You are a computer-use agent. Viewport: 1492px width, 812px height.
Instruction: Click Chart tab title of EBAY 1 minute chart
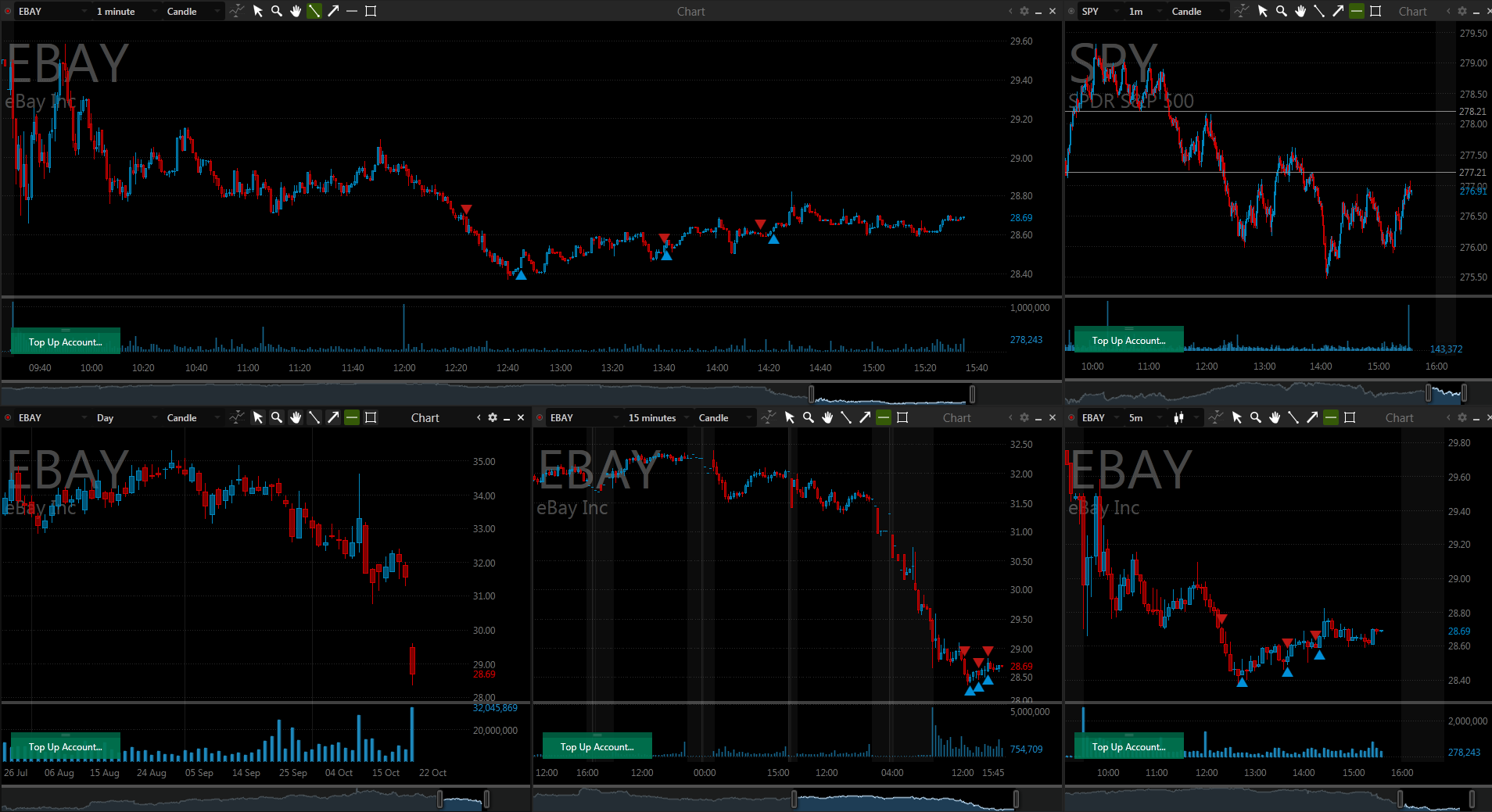(x=691, y=11)
